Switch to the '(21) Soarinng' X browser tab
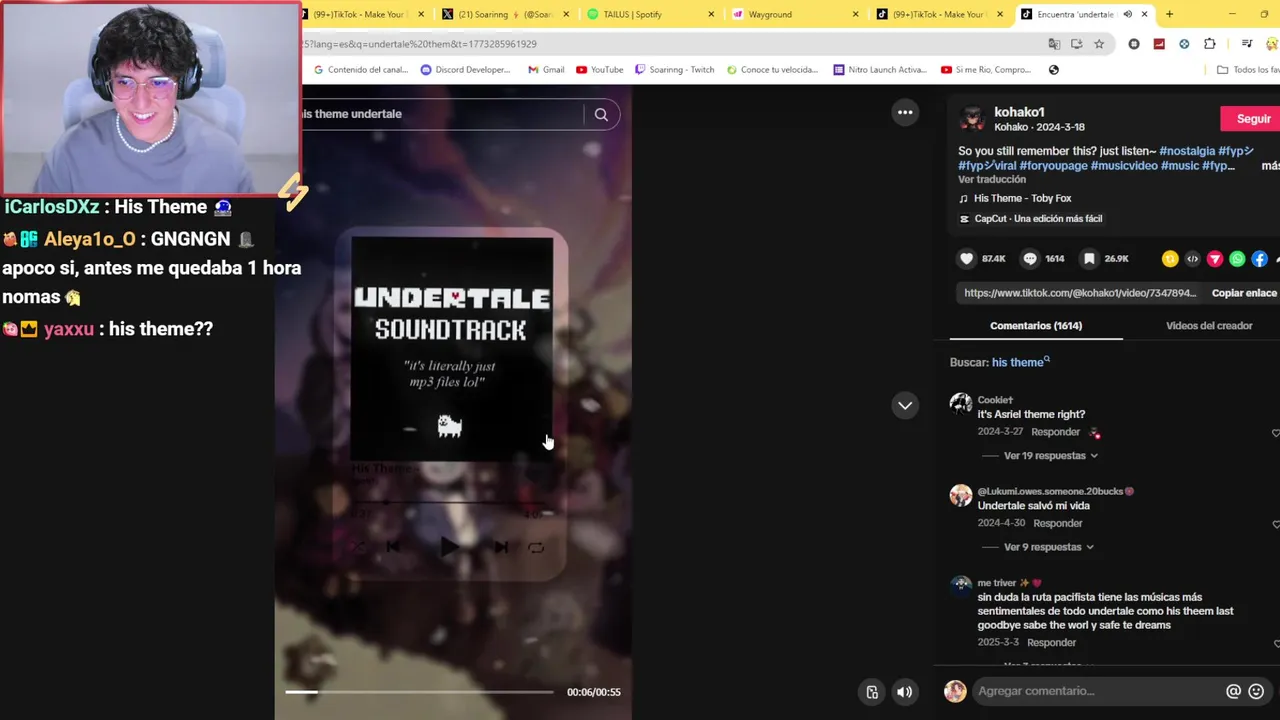 pyautogui.click(x=506, y=14)
